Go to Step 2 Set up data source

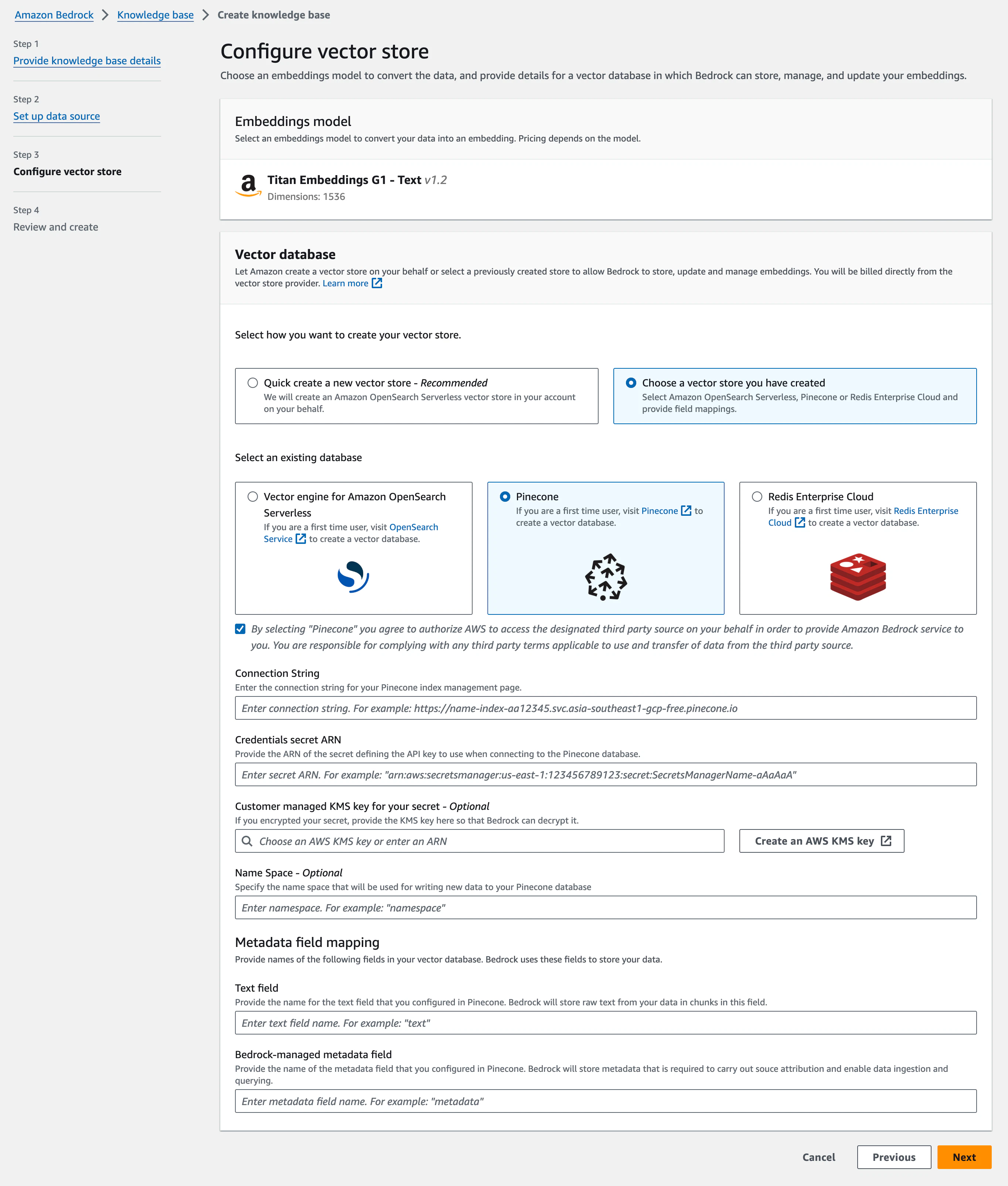pyautogui.click(x=57, y=116)
